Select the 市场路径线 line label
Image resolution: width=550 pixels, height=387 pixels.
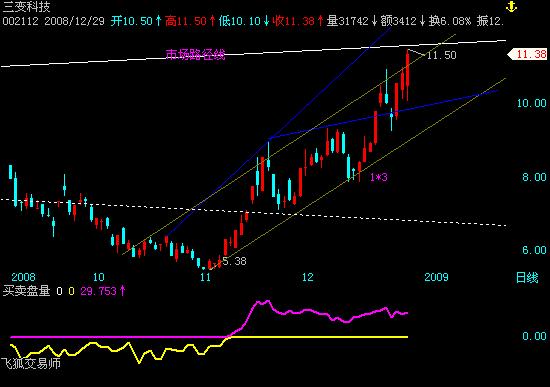(195, 54)
